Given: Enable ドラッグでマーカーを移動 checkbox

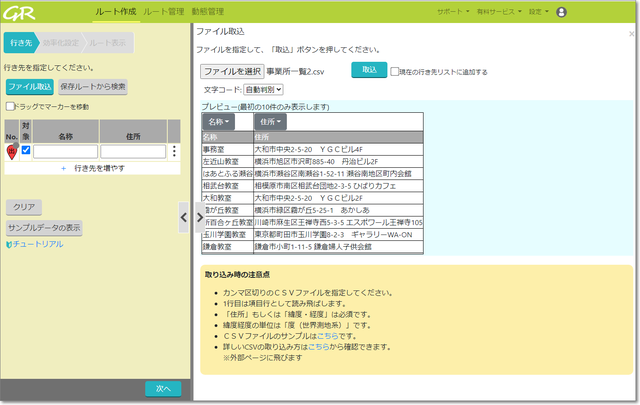Looking at the screenshot, I should coord(10,106).
